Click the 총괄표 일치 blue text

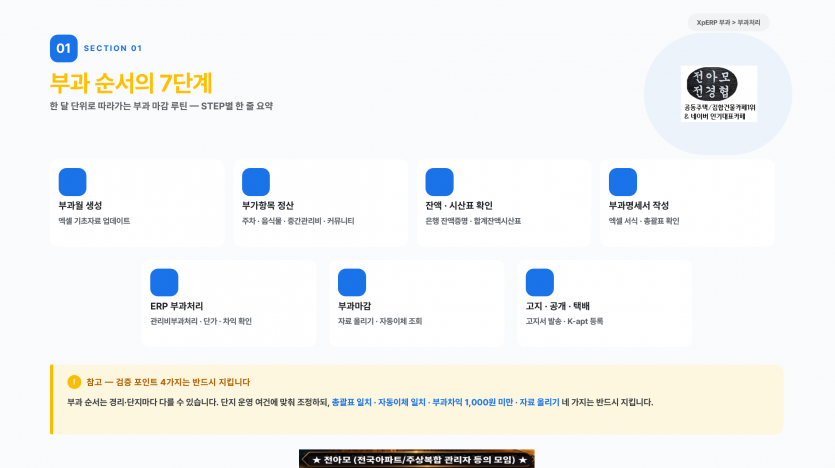[x=351, y=403]
